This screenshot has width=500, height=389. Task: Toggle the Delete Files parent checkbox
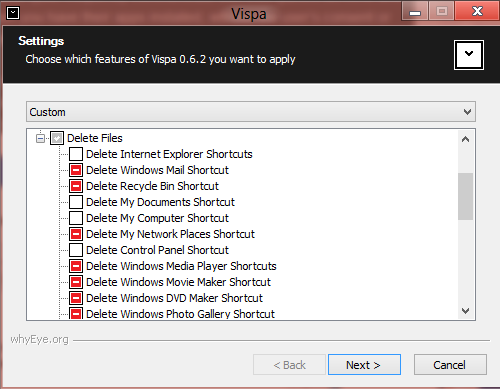[57, 138]
